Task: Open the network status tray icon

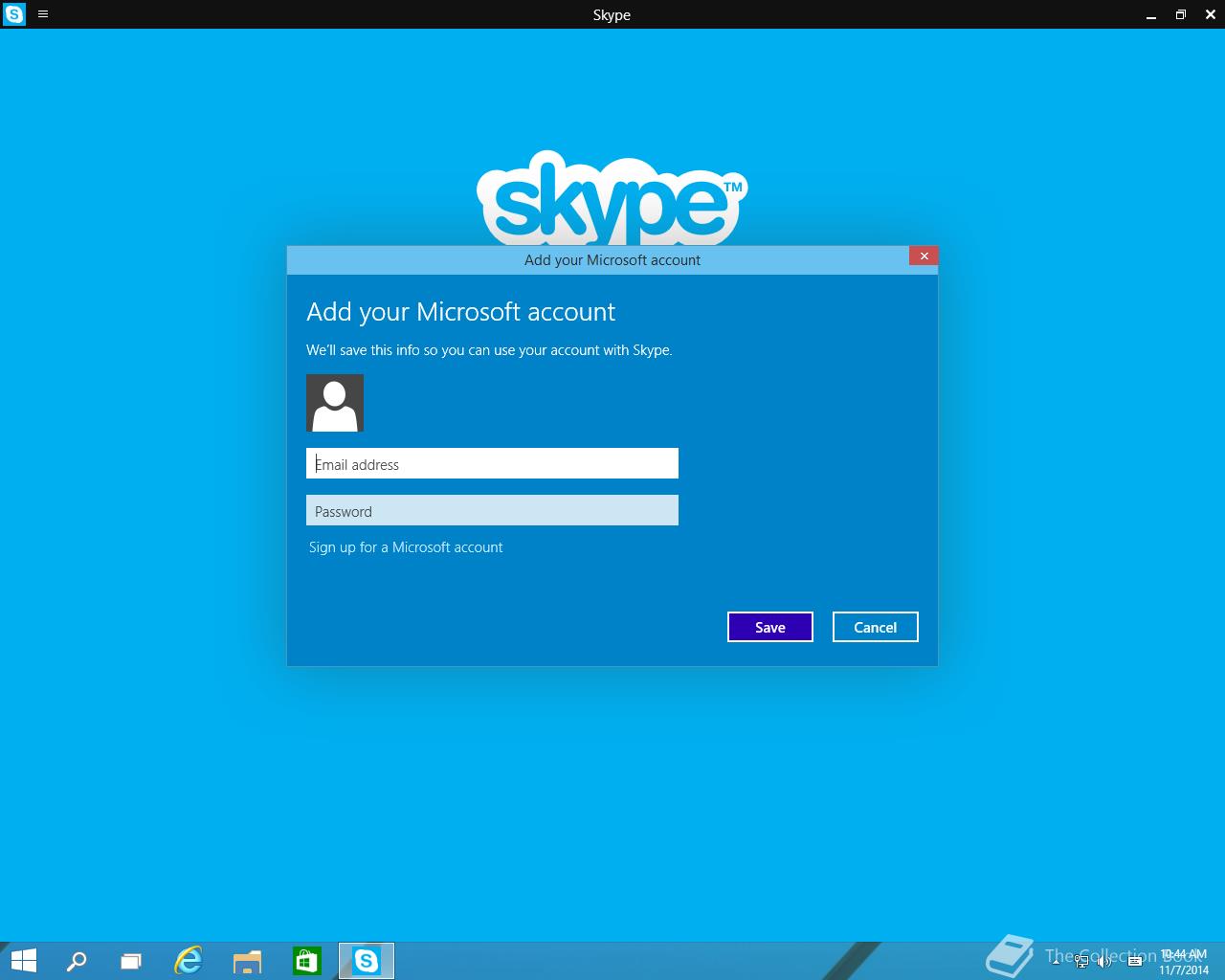Action: [x=1081, y=961]
